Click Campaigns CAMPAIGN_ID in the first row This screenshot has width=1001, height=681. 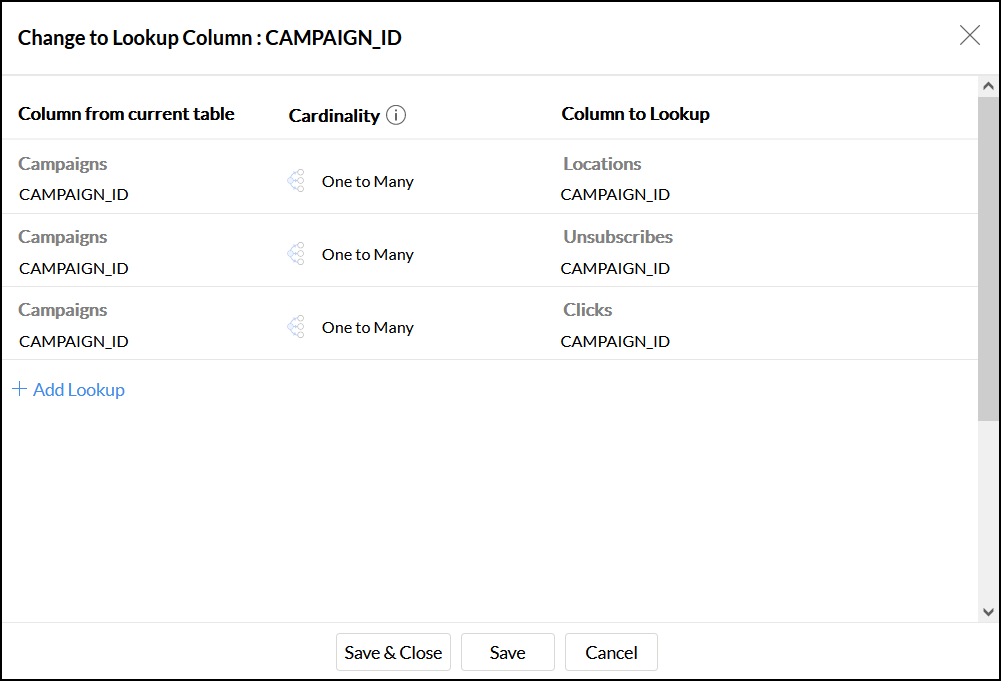click(74, 195)
